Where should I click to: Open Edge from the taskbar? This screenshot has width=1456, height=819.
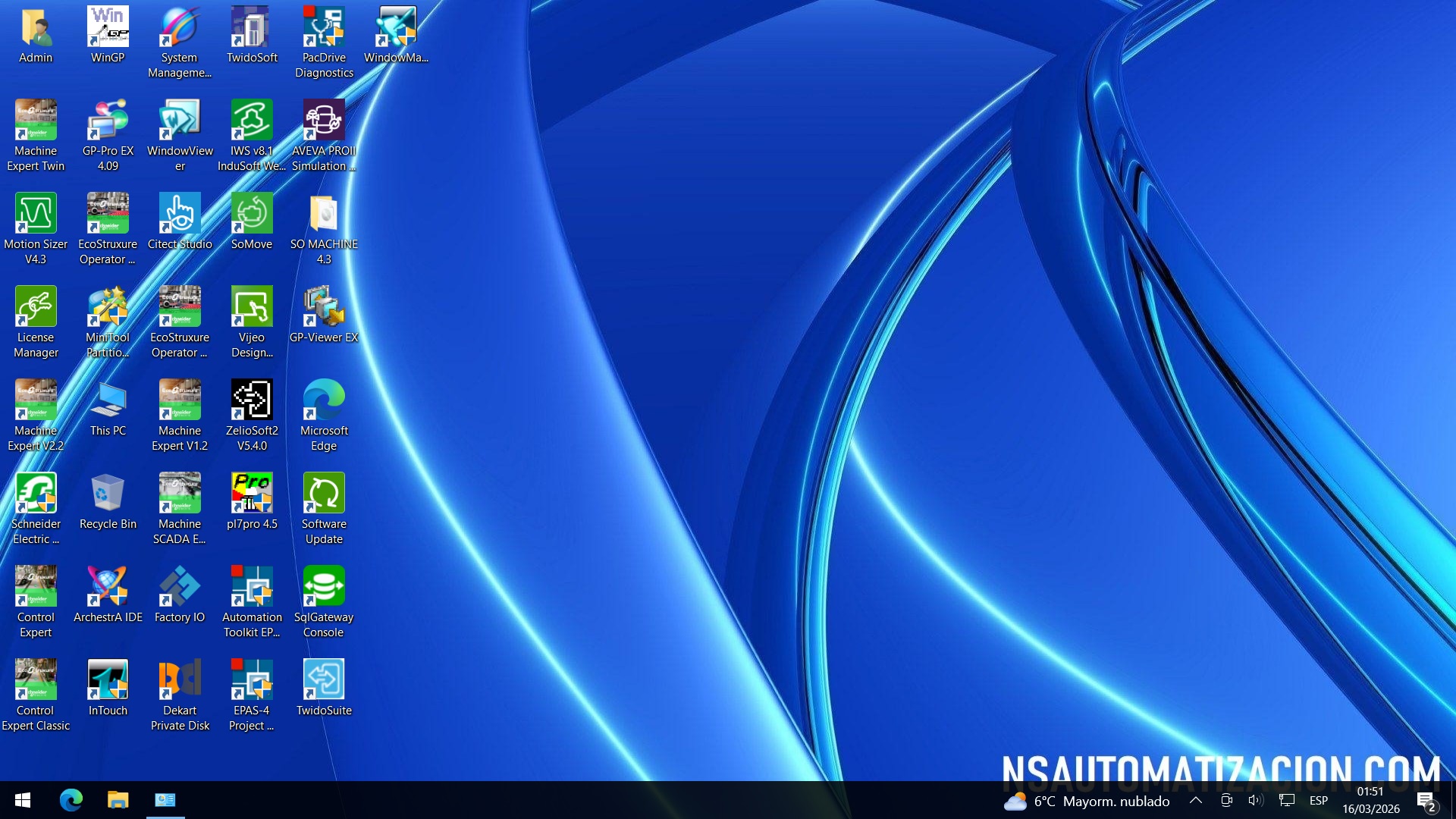[x=71, y=800]
